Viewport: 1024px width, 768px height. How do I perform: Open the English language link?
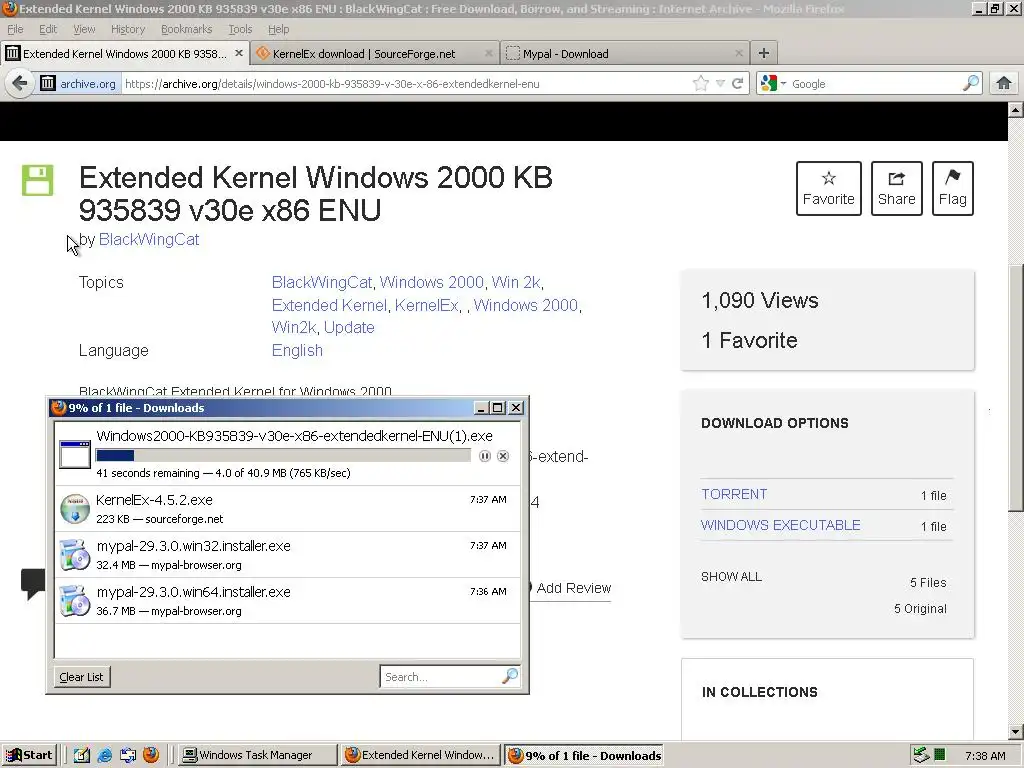click(297, 351)
